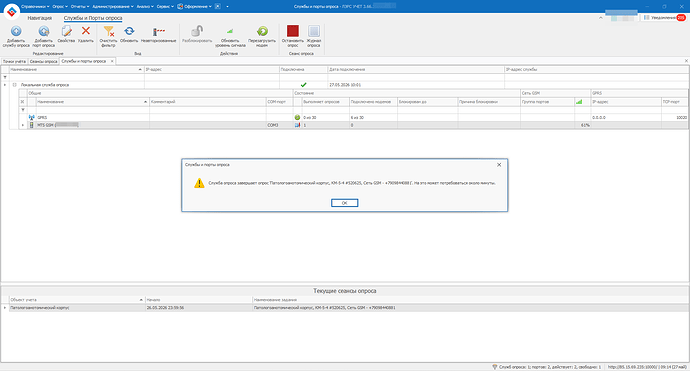Open the quick access customize arrow
This screenshot has height=371, width=690.
pos(228,7)
